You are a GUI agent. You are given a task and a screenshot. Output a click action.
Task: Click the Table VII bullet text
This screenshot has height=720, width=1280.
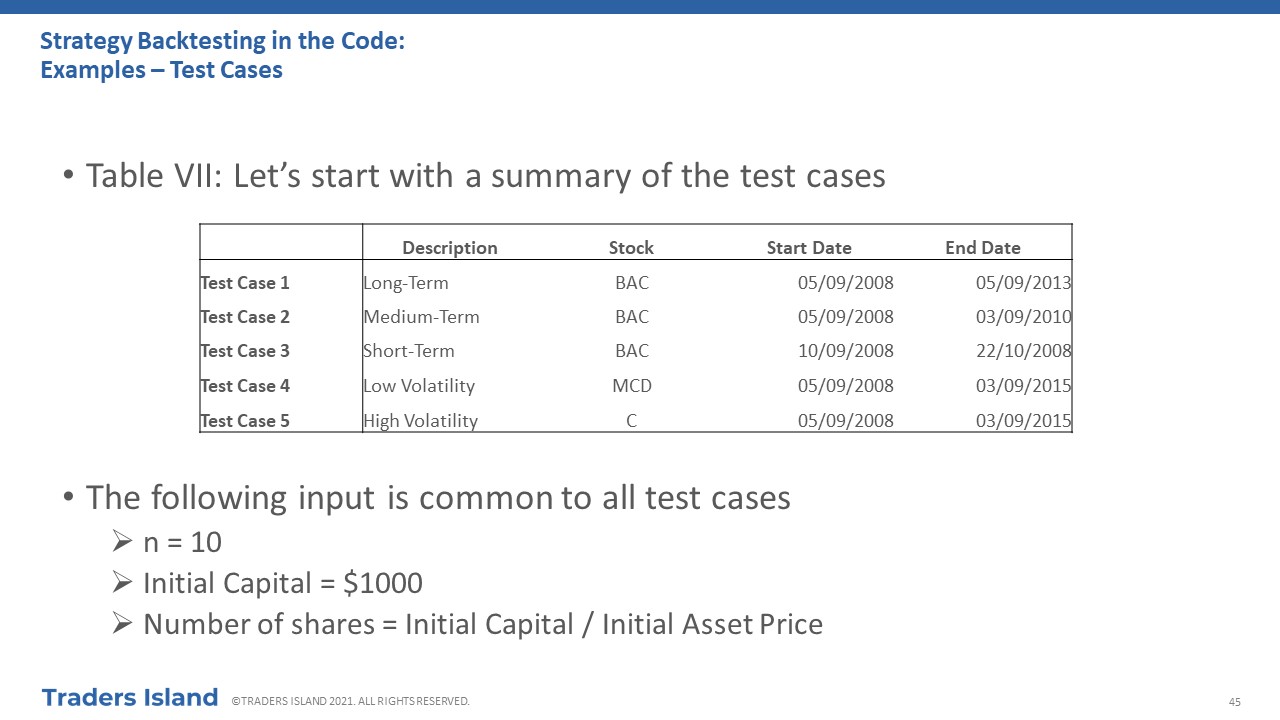click(x=486, y=176)
